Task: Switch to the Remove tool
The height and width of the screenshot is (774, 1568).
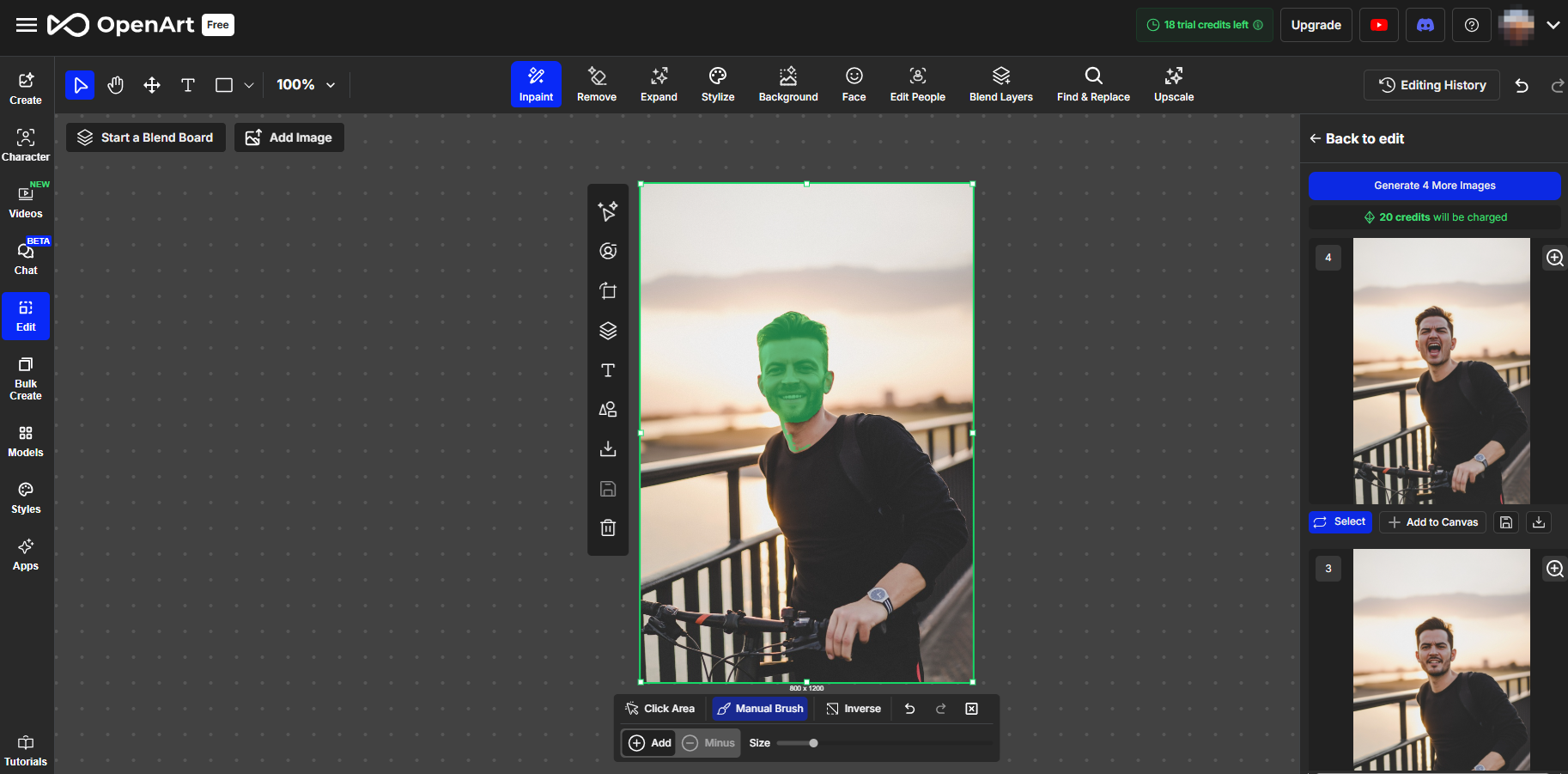Action: click(597, 84)
